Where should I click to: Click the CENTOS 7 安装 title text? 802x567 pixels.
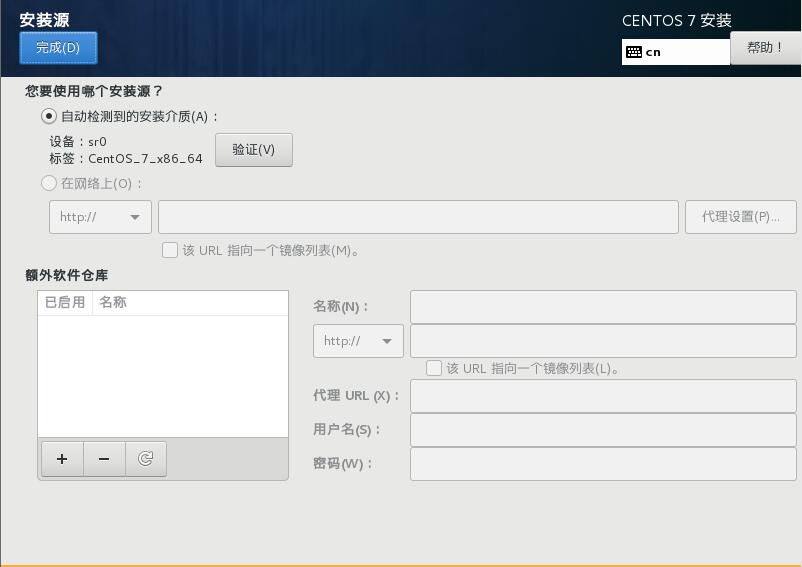pyautogui.click(x=677, y=21)
